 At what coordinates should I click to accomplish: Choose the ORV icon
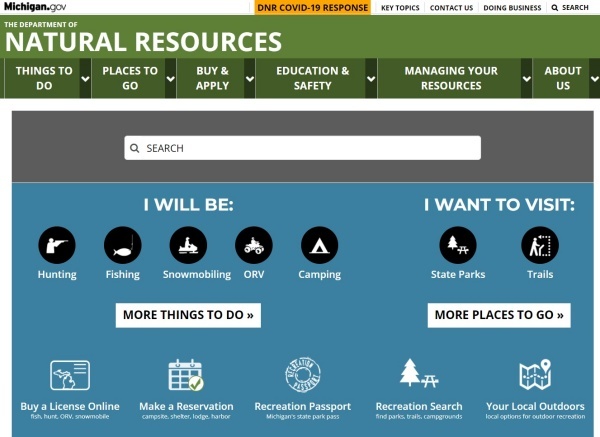pos(253,245)
